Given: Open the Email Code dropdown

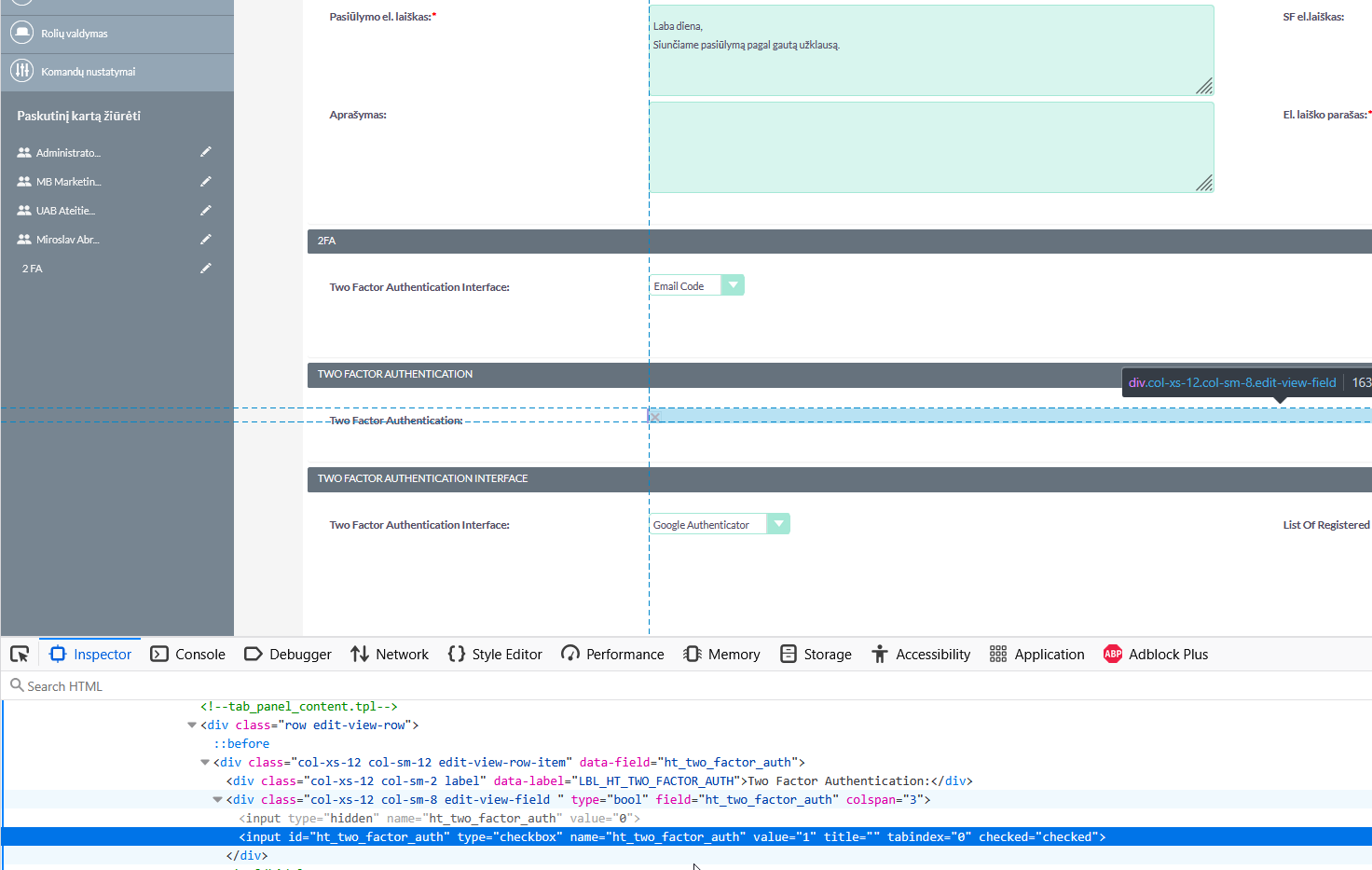Looking at the screenshot, I should pyautogui.click(x=697, y=285).
